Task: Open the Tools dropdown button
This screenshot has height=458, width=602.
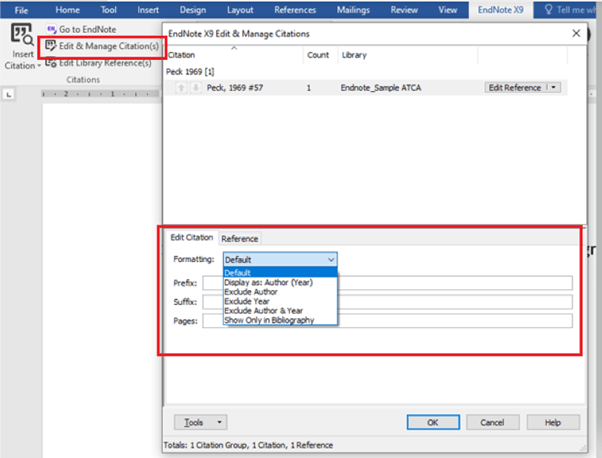Action: coord(201,422)
